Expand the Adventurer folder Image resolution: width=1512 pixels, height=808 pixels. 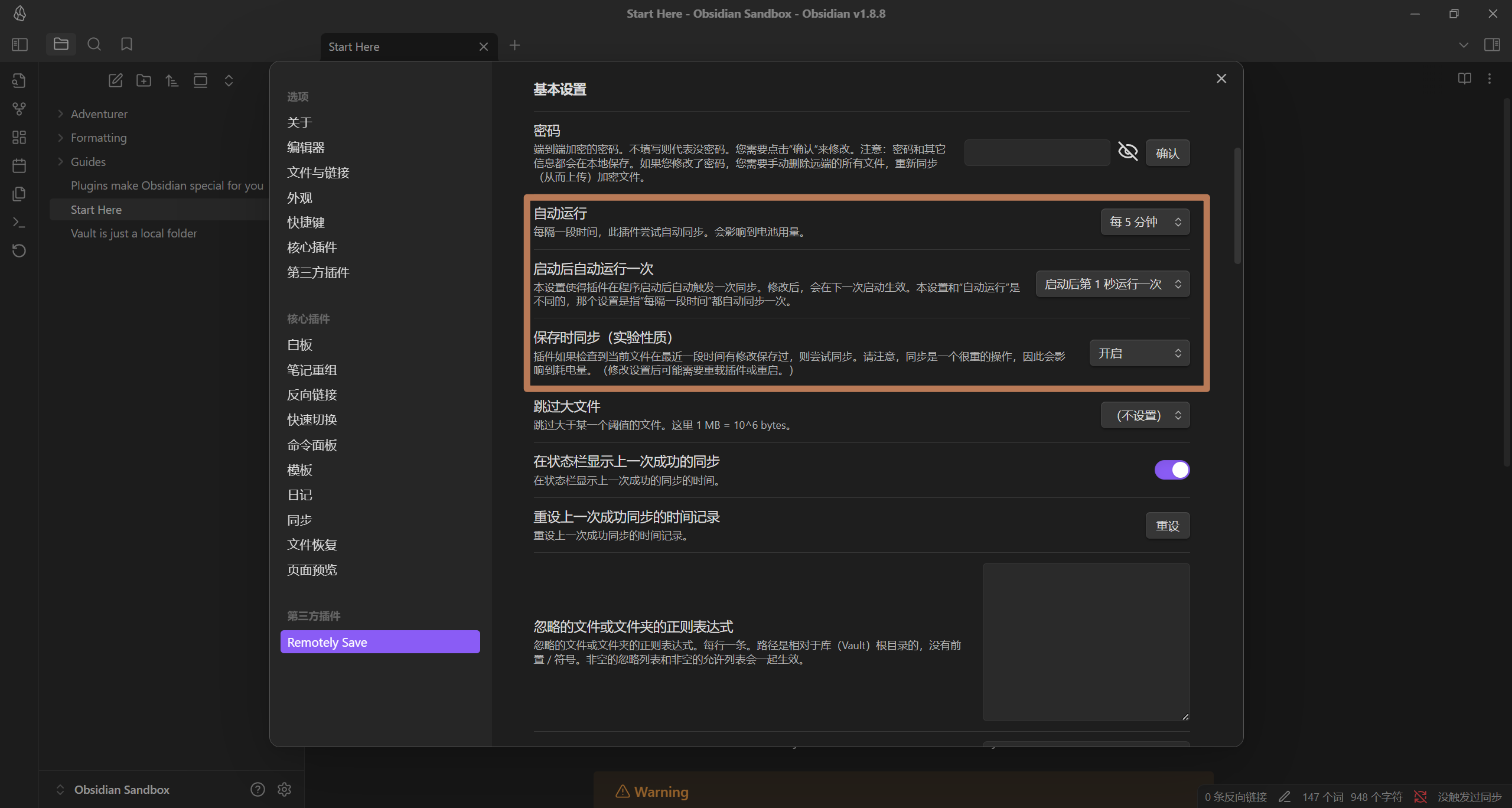click(x=99, y=114)
